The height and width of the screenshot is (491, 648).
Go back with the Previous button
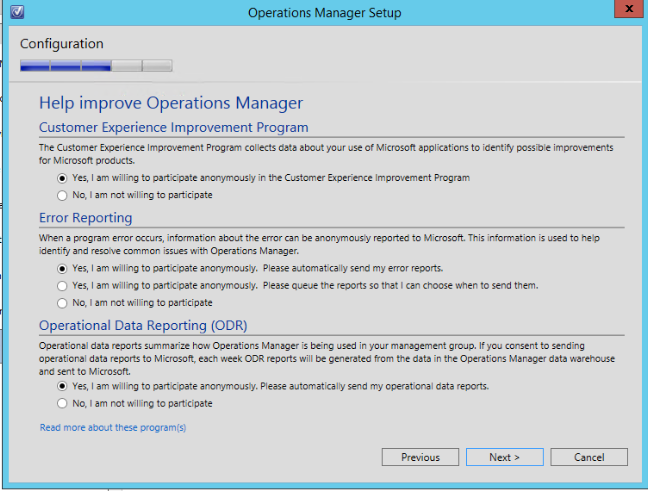(420, 457)
